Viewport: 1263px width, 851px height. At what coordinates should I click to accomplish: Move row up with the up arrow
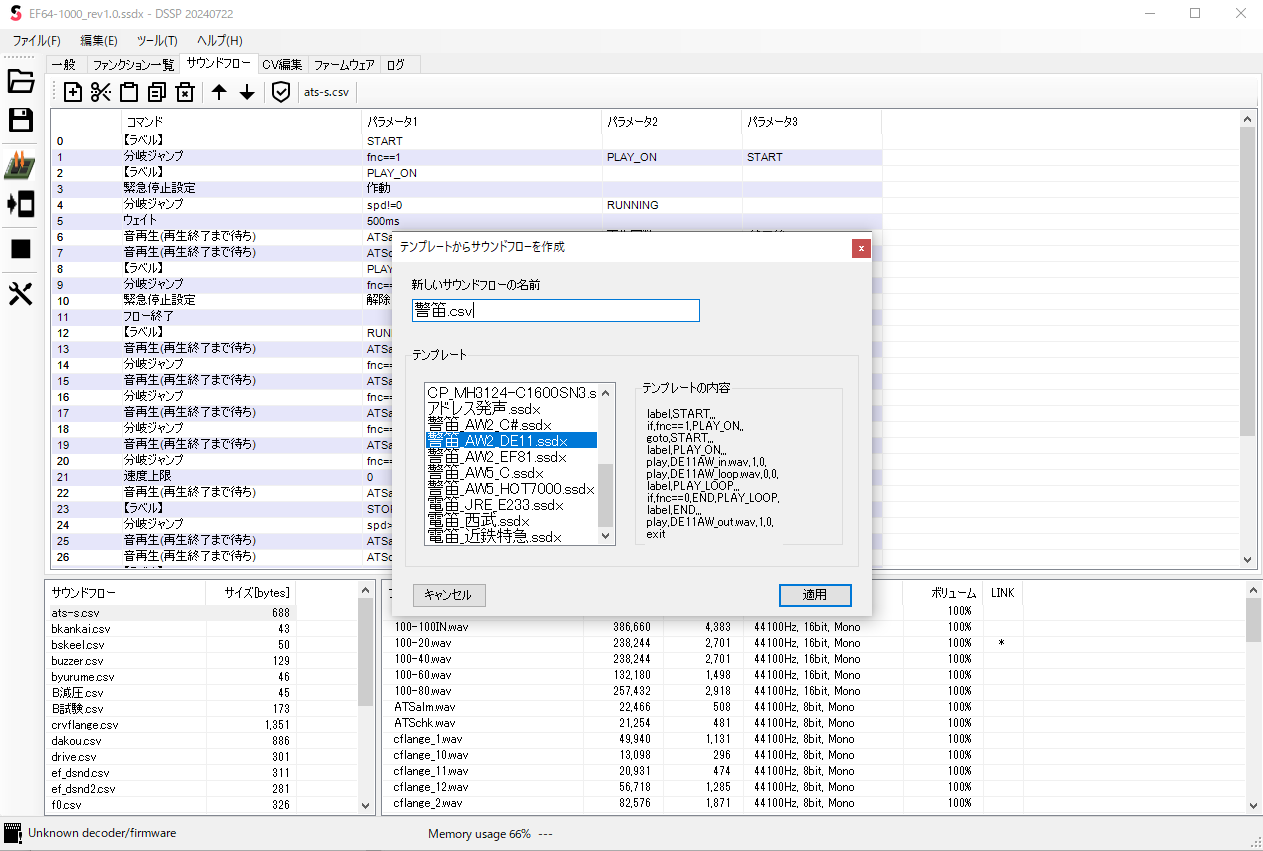(x=219, y=93)
